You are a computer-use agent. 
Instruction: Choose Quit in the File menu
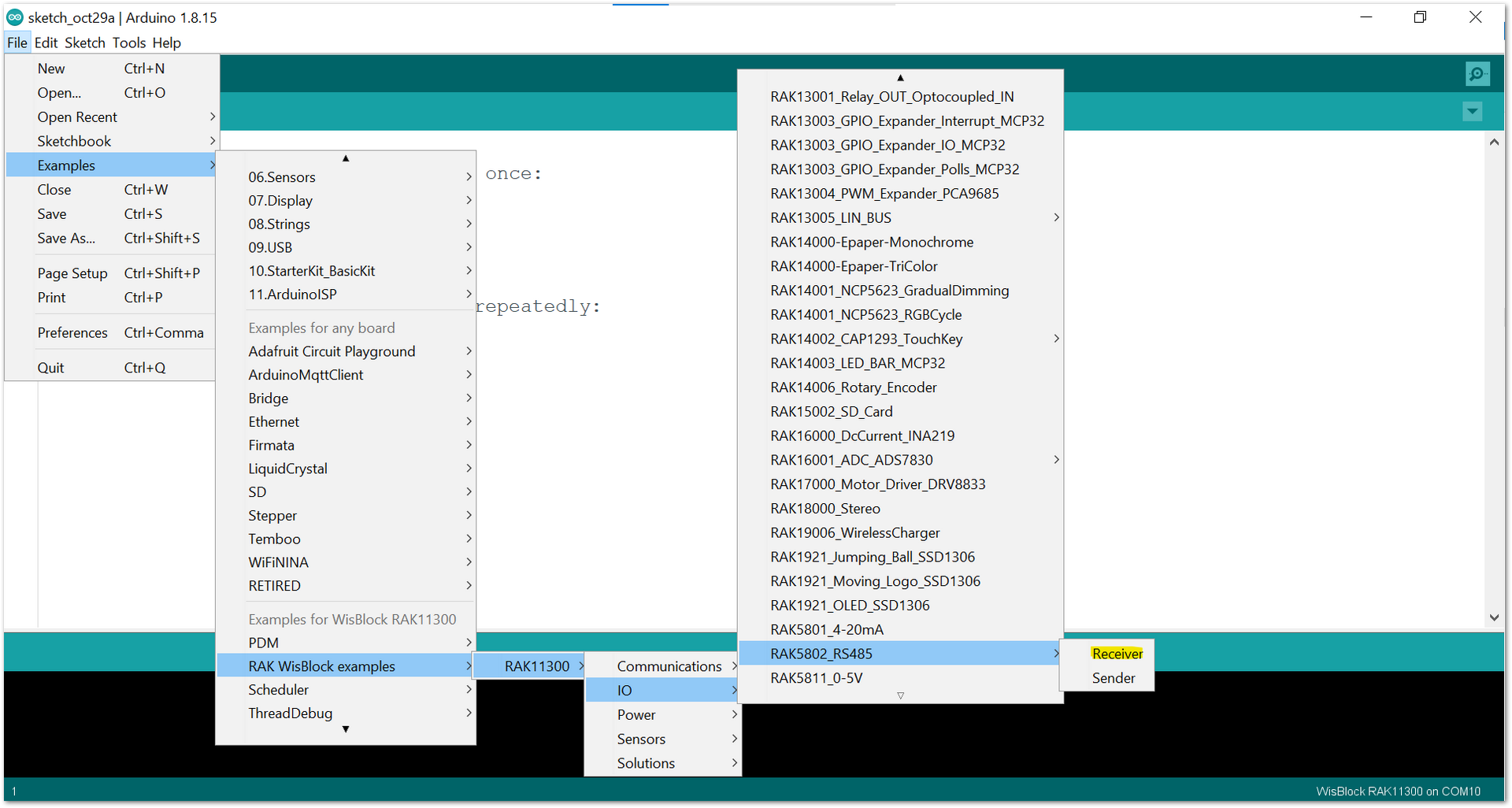[x=110, y=368]
